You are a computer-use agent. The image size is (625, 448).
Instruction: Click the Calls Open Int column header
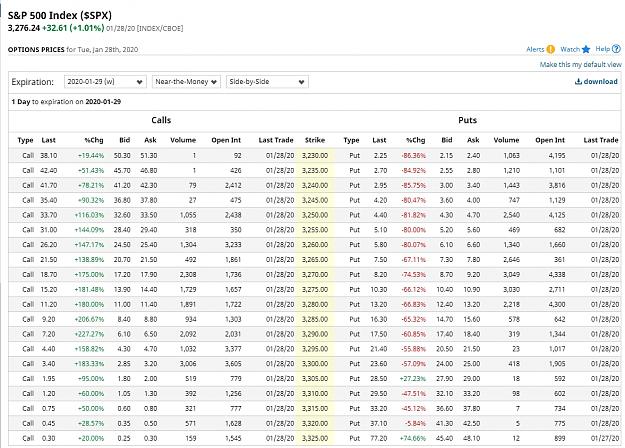pos(226,140)
